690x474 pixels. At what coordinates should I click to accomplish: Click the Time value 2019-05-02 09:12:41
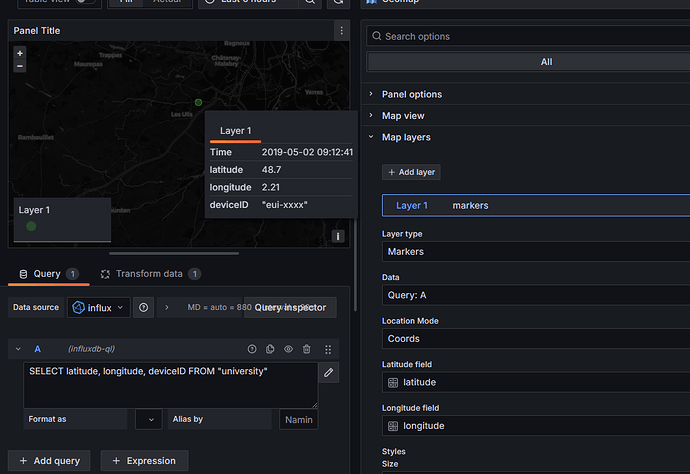(307, 152)
